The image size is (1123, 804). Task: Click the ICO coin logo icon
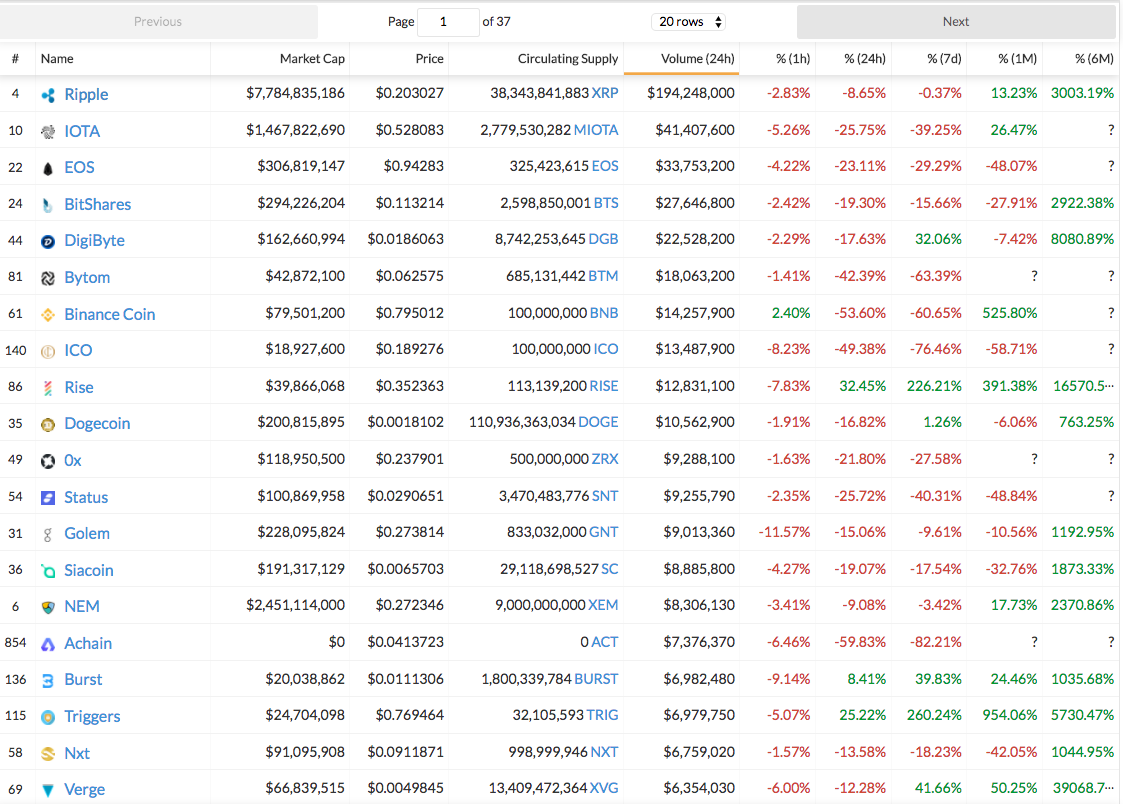pos(48,352)
